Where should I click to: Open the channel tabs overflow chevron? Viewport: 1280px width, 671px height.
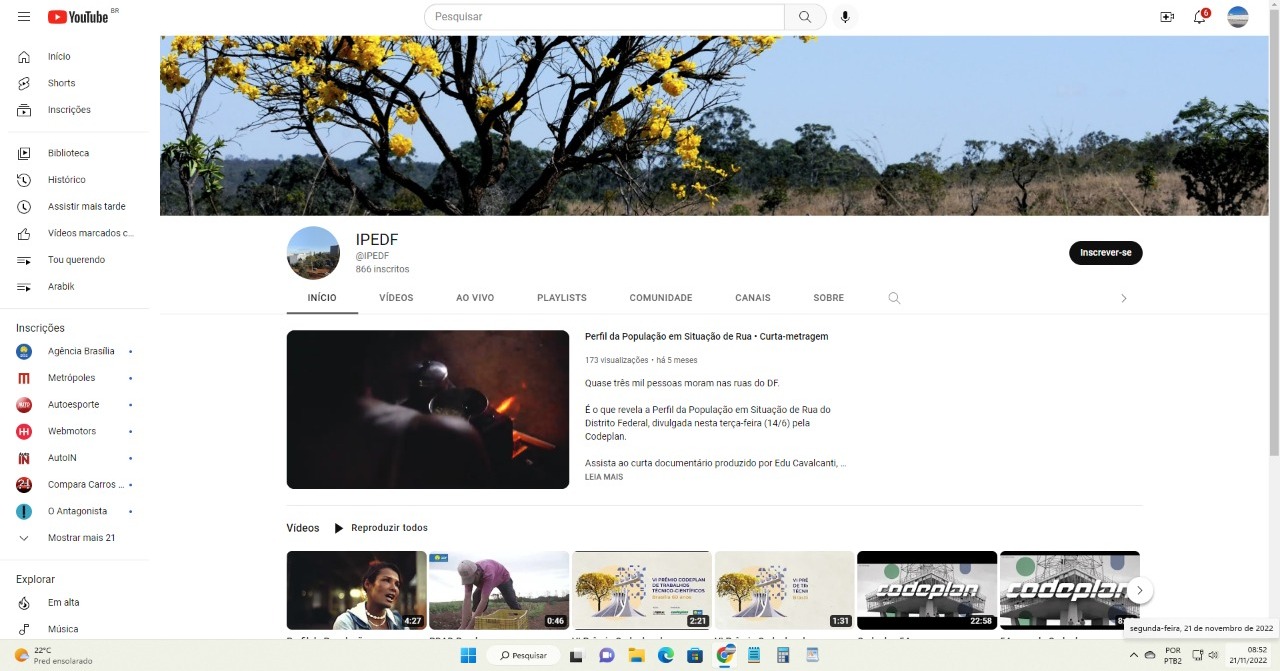click(1123, 298)
